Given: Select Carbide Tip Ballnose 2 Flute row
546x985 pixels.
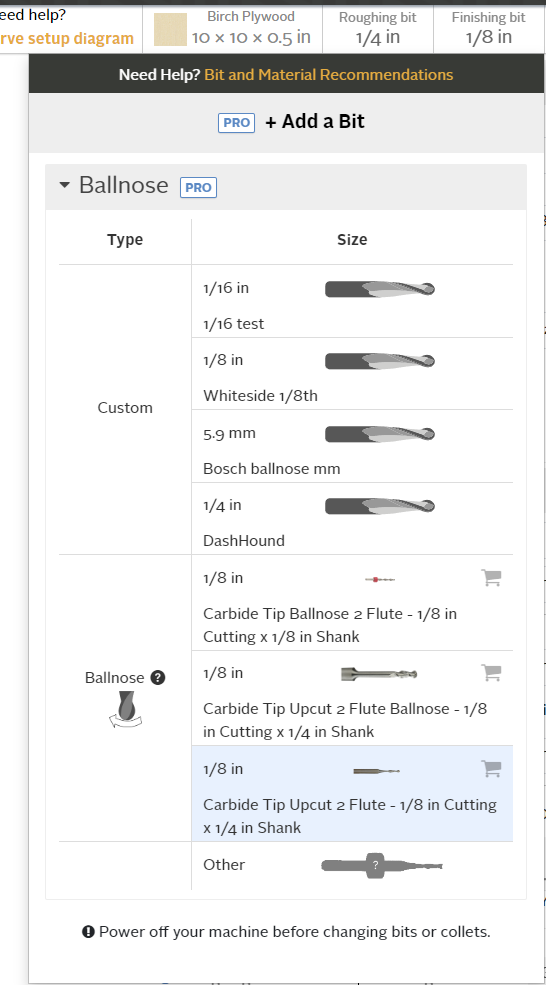Looking at the screenshot, I should tap(352, 602).
